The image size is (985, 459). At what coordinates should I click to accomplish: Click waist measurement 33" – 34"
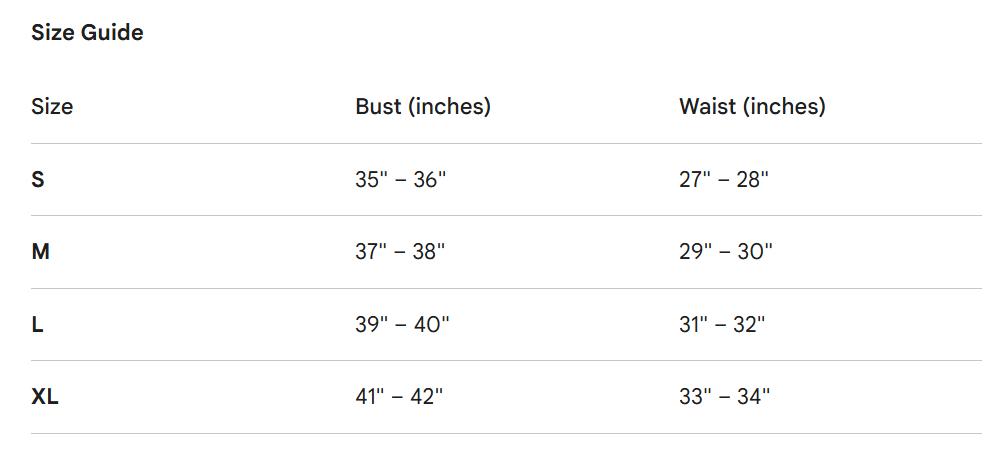[725, 397]
